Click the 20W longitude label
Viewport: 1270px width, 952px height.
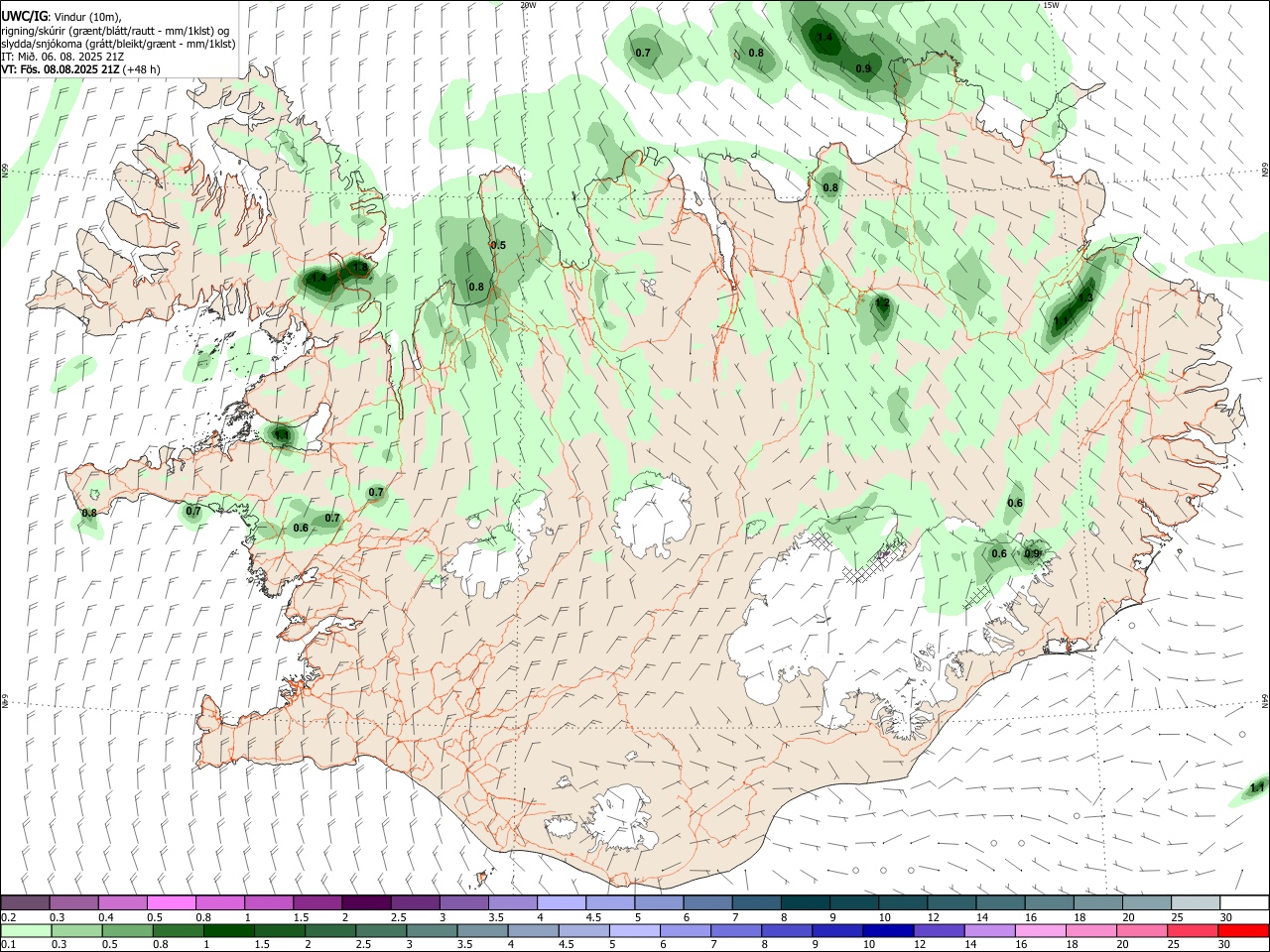528,5
